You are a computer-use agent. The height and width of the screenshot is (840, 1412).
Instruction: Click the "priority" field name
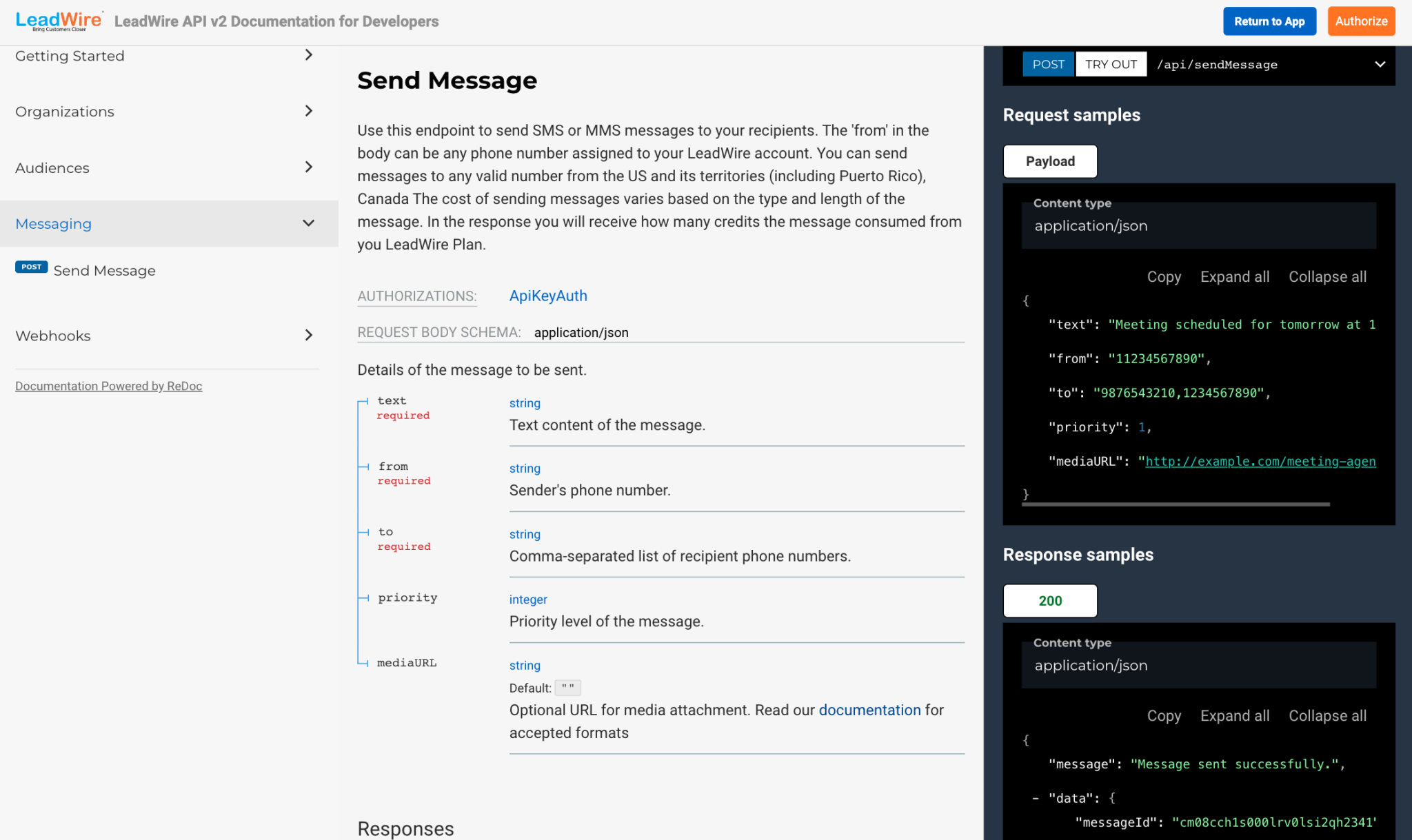pos(407,597)
